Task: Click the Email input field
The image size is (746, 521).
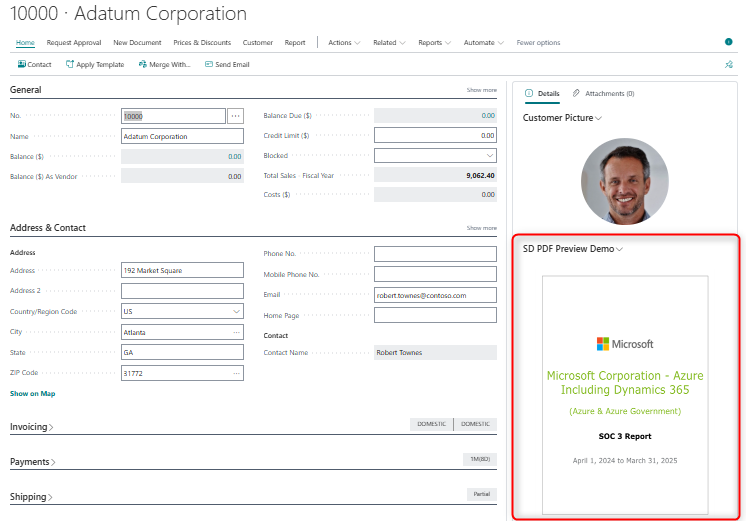Action: click(x=434, y=295)
